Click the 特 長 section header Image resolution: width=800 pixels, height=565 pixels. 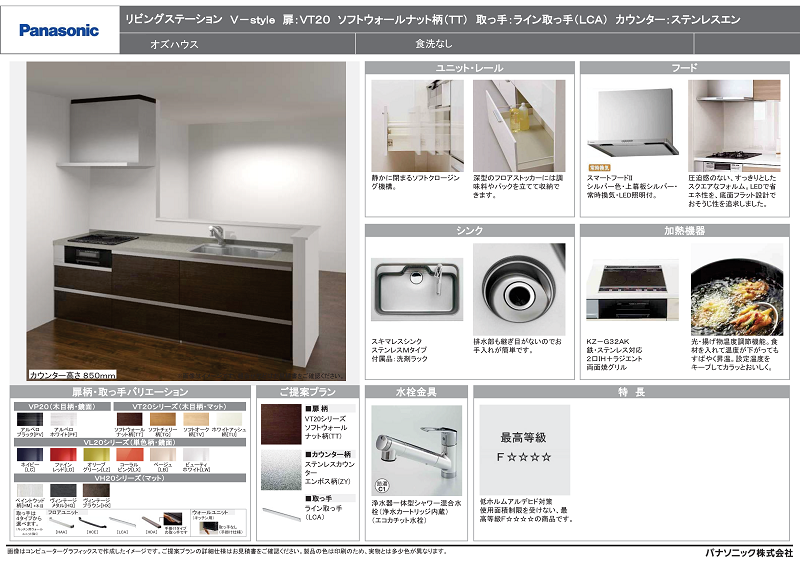click(632, 392)
